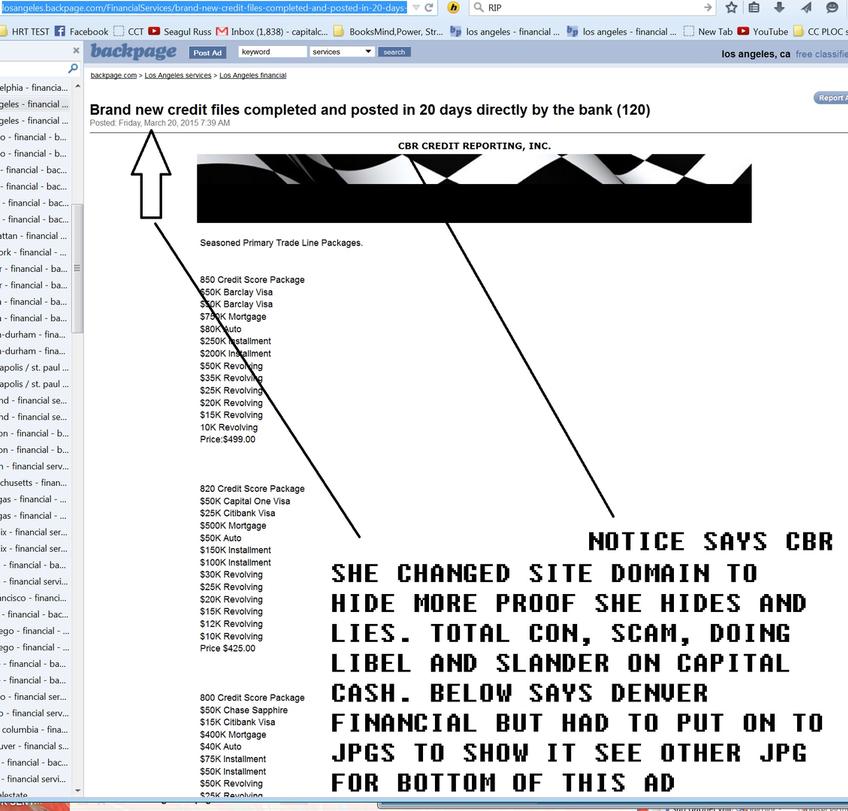Click the backpage search button

click(x=394, y=52)
